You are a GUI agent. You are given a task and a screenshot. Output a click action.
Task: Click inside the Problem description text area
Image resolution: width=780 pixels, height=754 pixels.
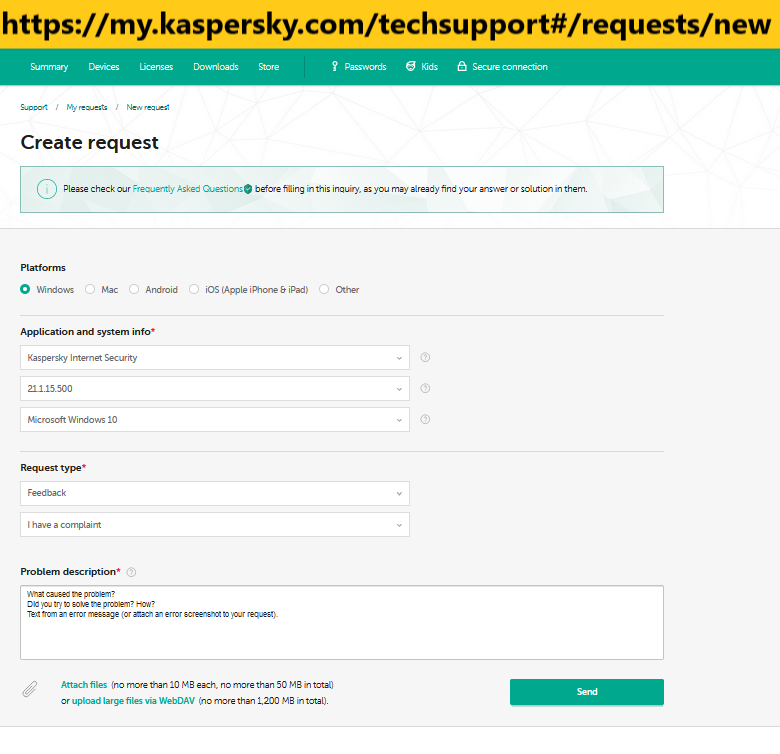pos(342,623)
